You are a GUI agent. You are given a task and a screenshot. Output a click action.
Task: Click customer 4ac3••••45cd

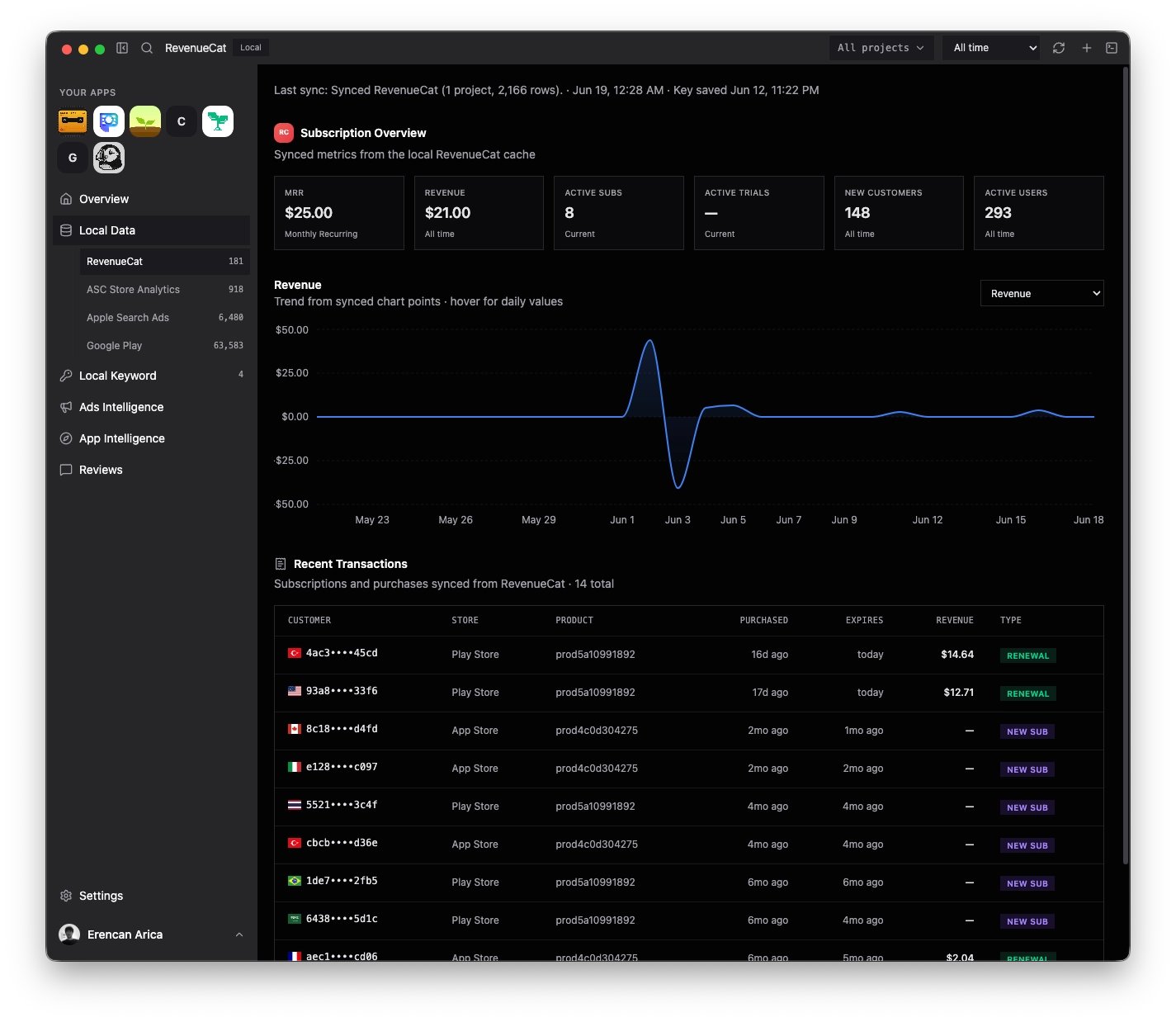click(x=342, y=653)
